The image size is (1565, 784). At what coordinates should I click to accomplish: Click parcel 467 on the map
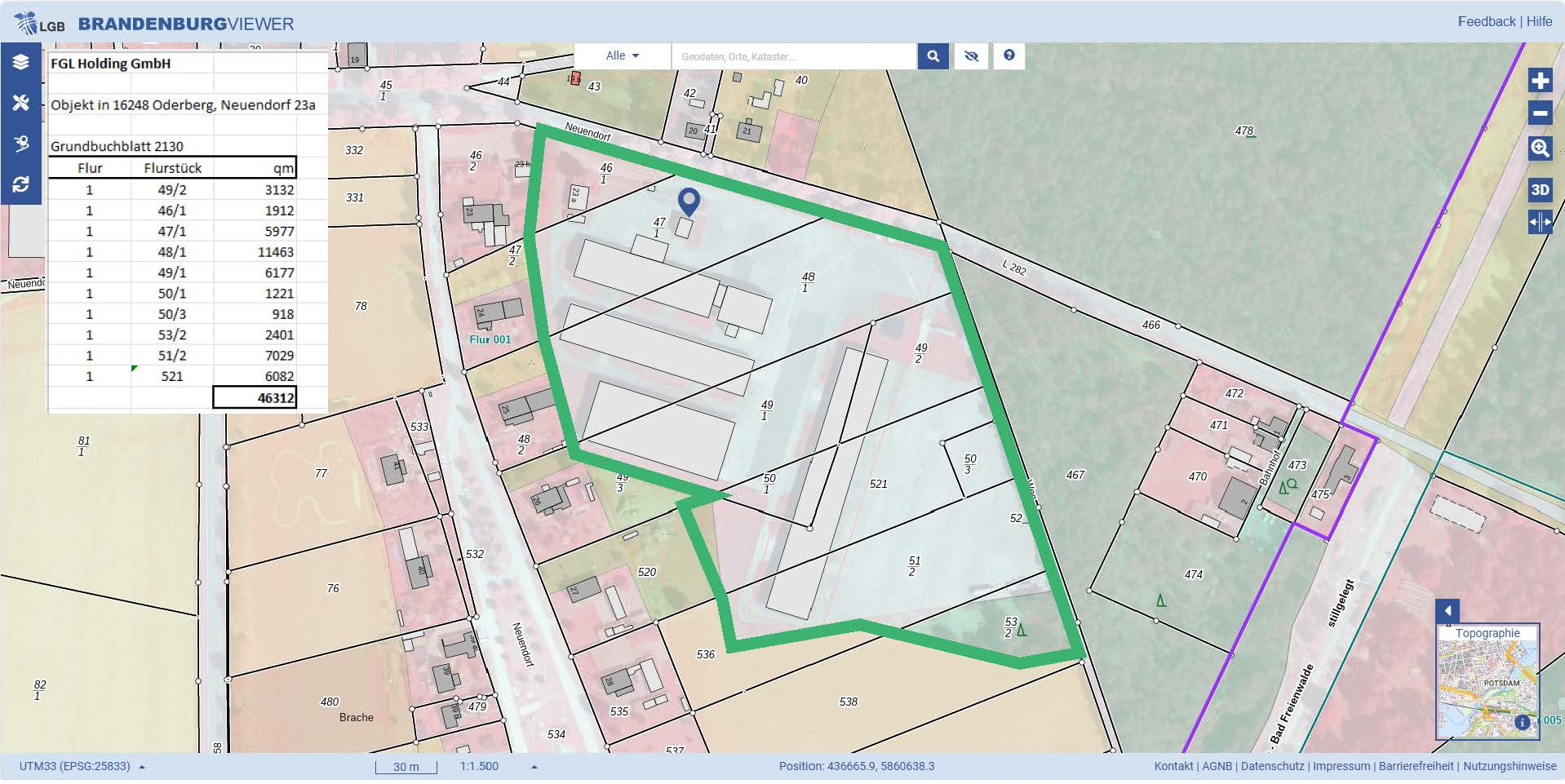point(1075,475)
